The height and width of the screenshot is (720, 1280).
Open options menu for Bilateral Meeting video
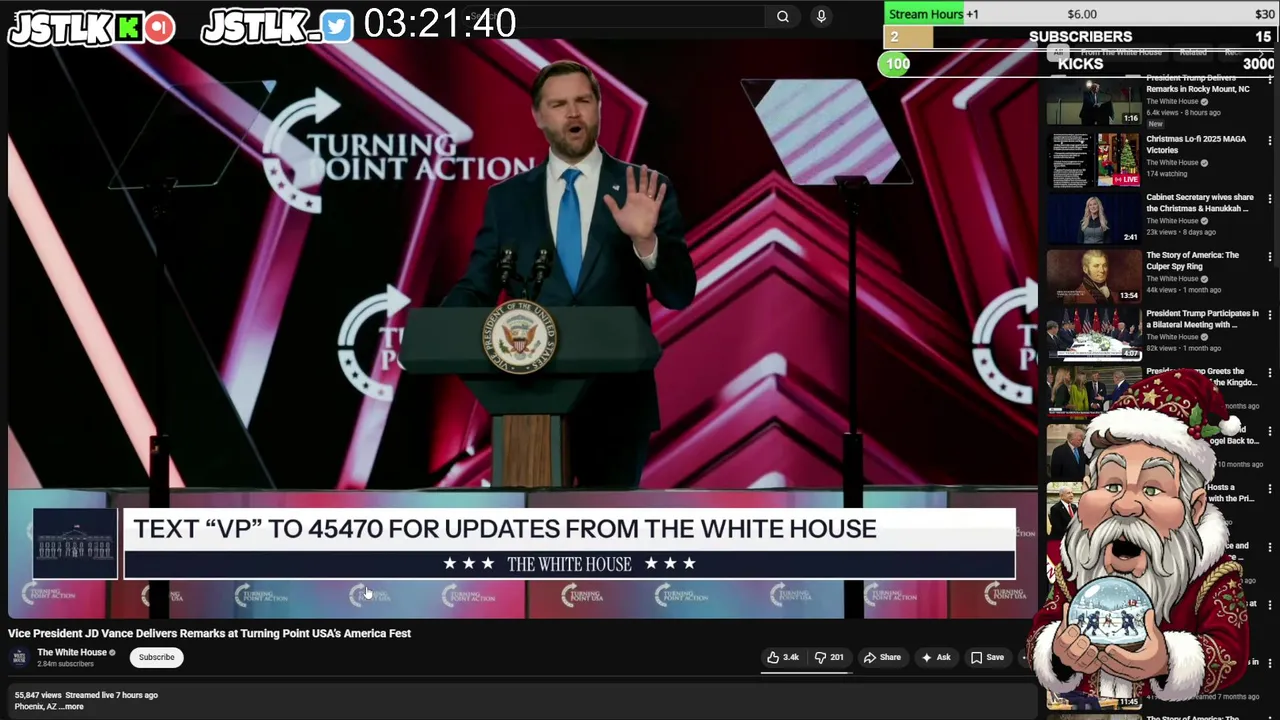coord(1271,316)
